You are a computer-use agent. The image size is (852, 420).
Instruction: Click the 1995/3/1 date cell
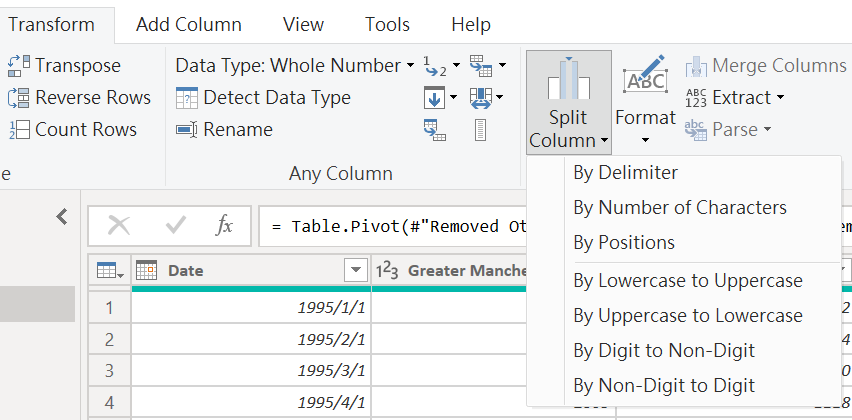click(x=251, y=371)
